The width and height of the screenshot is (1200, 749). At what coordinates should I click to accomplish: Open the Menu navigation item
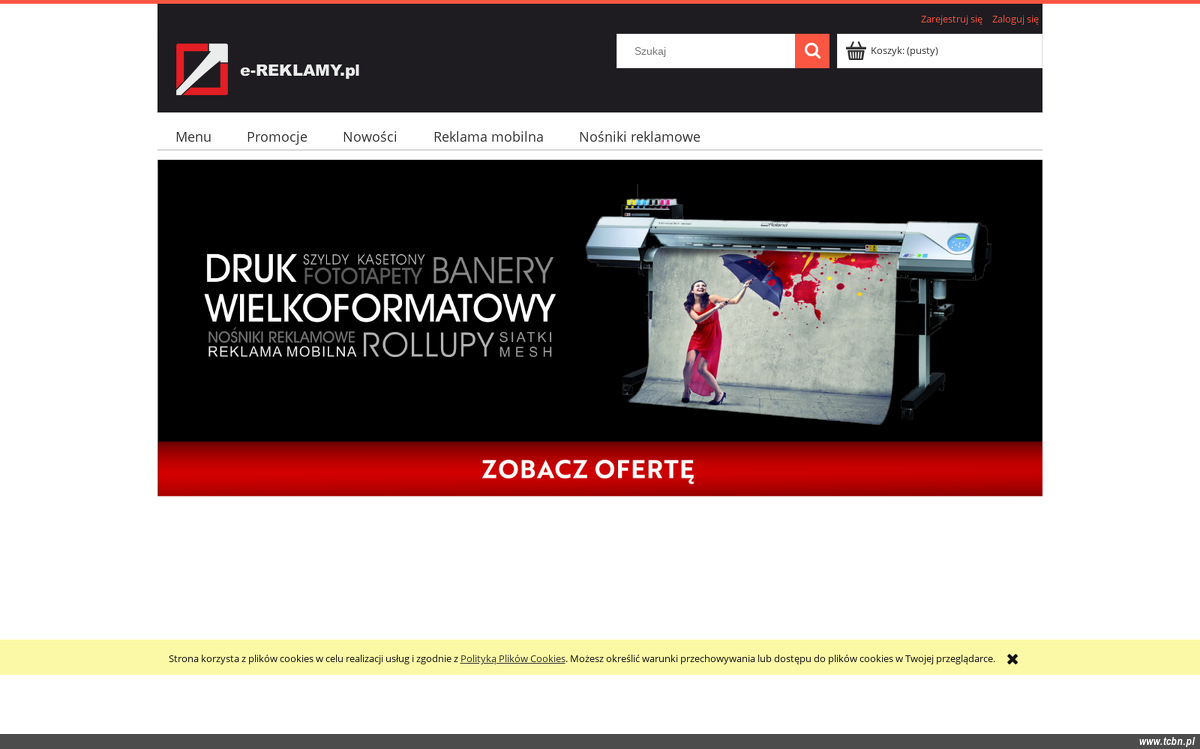(x=193, y=137)
